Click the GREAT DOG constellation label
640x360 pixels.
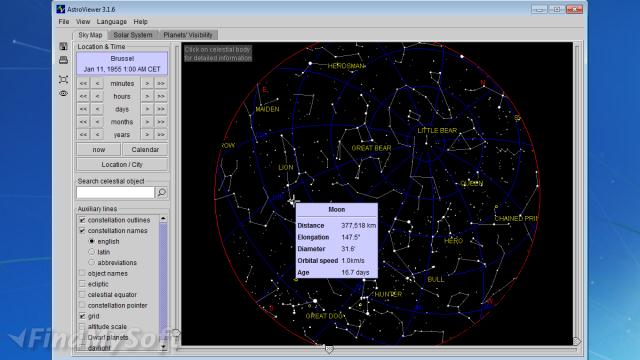point(324,316)
